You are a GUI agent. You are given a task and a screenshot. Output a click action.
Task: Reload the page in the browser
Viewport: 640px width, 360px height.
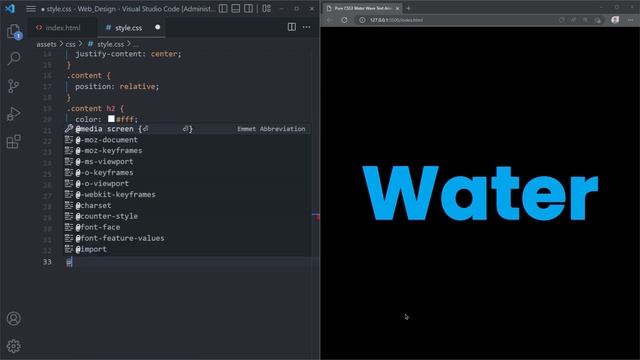(344, 20)
